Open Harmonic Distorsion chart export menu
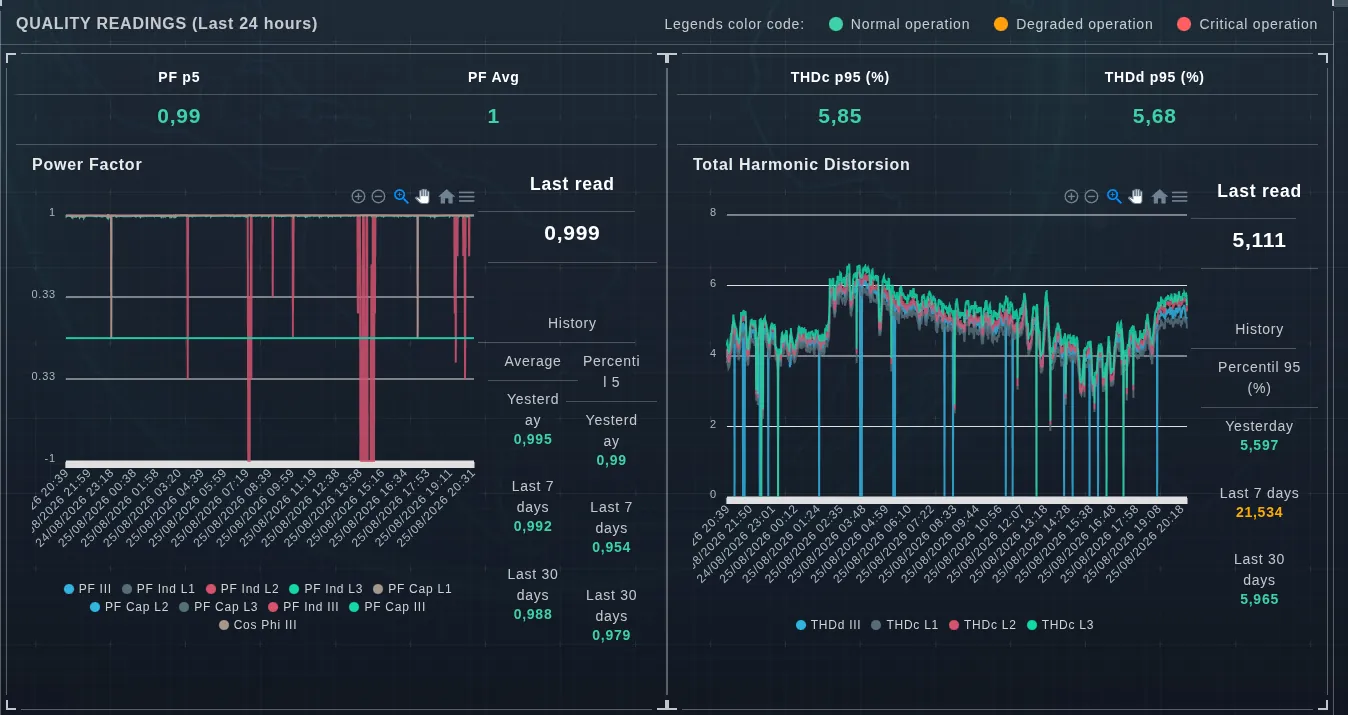Viewport: 1348px width, 715px height. (x=1180, y=197)
